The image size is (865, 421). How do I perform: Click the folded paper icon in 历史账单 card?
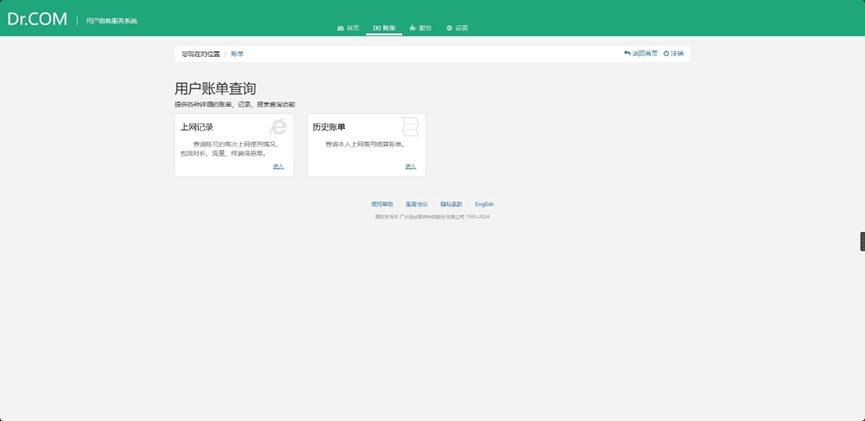click(410, 126)
